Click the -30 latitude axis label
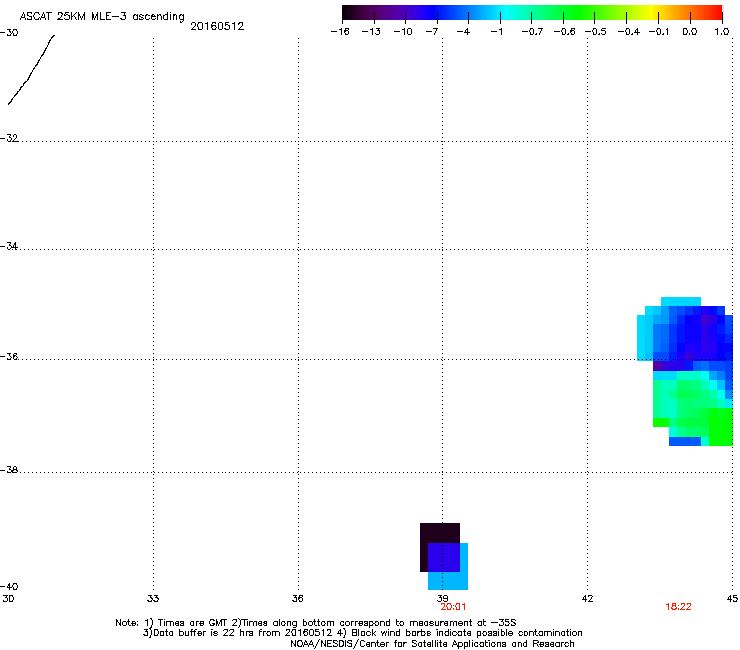Screen dimensions: 740x650 coord(9,33)
